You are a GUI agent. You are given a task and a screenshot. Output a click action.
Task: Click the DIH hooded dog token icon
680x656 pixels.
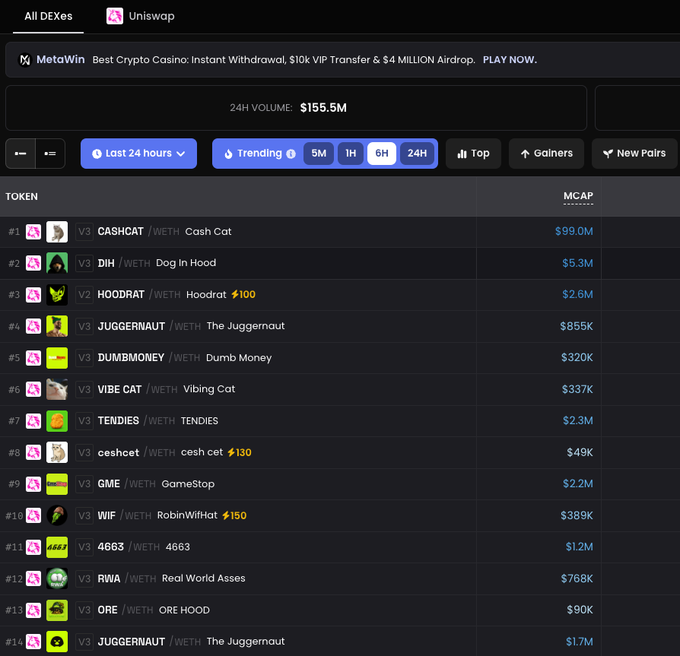pos(57,263)
